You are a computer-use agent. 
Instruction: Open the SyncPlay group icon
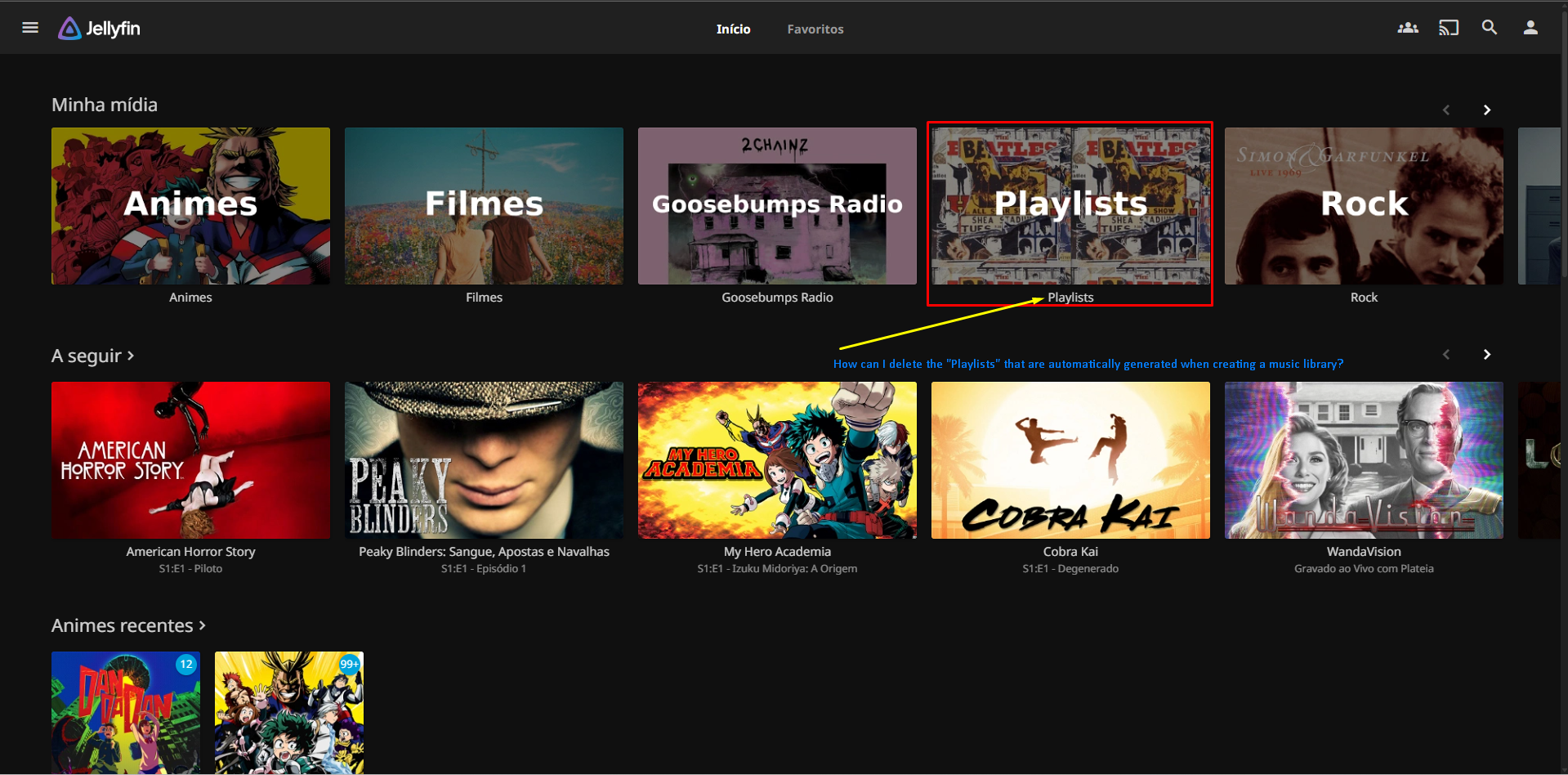point(1407,28)
